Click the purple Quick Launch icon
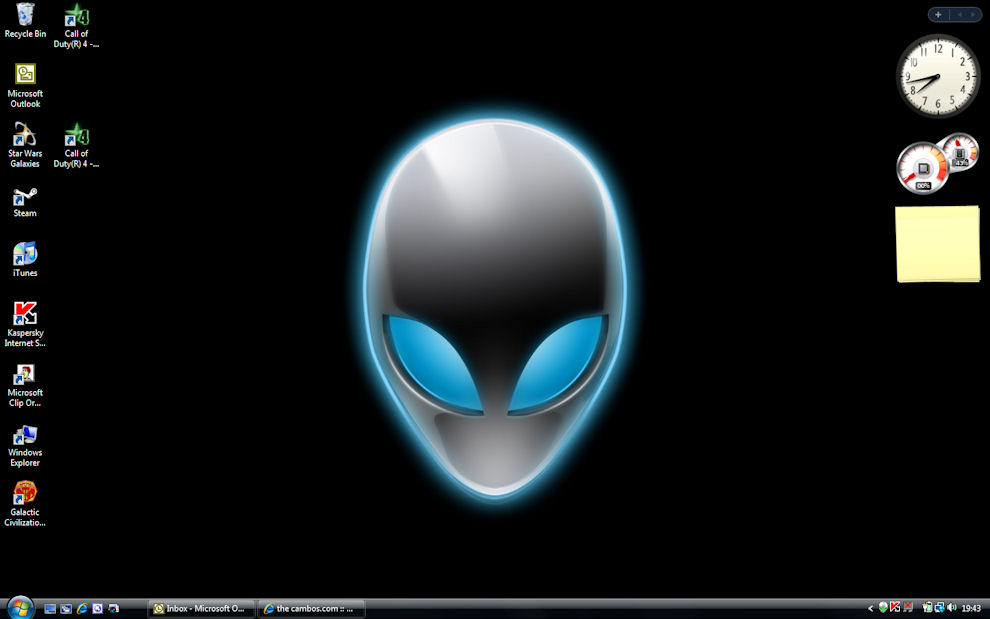The width and height of the screenshot is (990, 619). pyautogui.click(x=97, y=609)
